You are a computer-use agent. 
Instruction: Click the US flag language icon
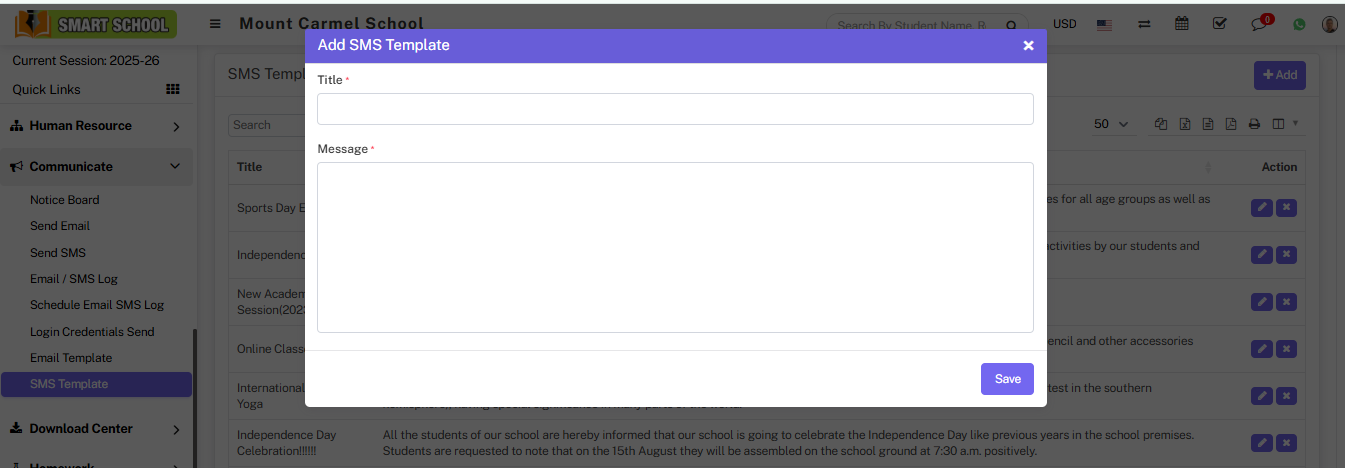point(1104,24)
